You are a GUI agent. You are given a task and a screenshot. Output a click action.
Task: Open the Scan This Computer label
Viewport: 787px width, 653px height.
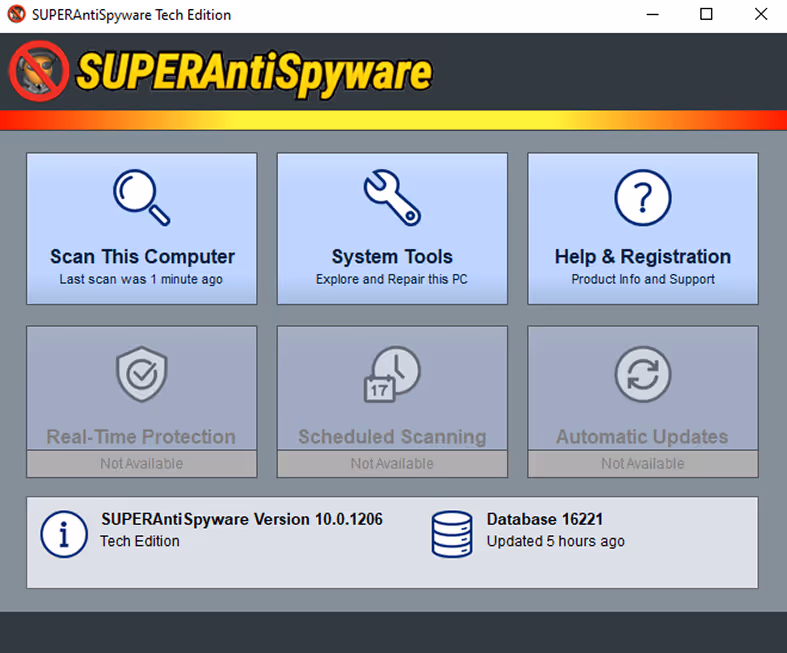pos(142,256)
